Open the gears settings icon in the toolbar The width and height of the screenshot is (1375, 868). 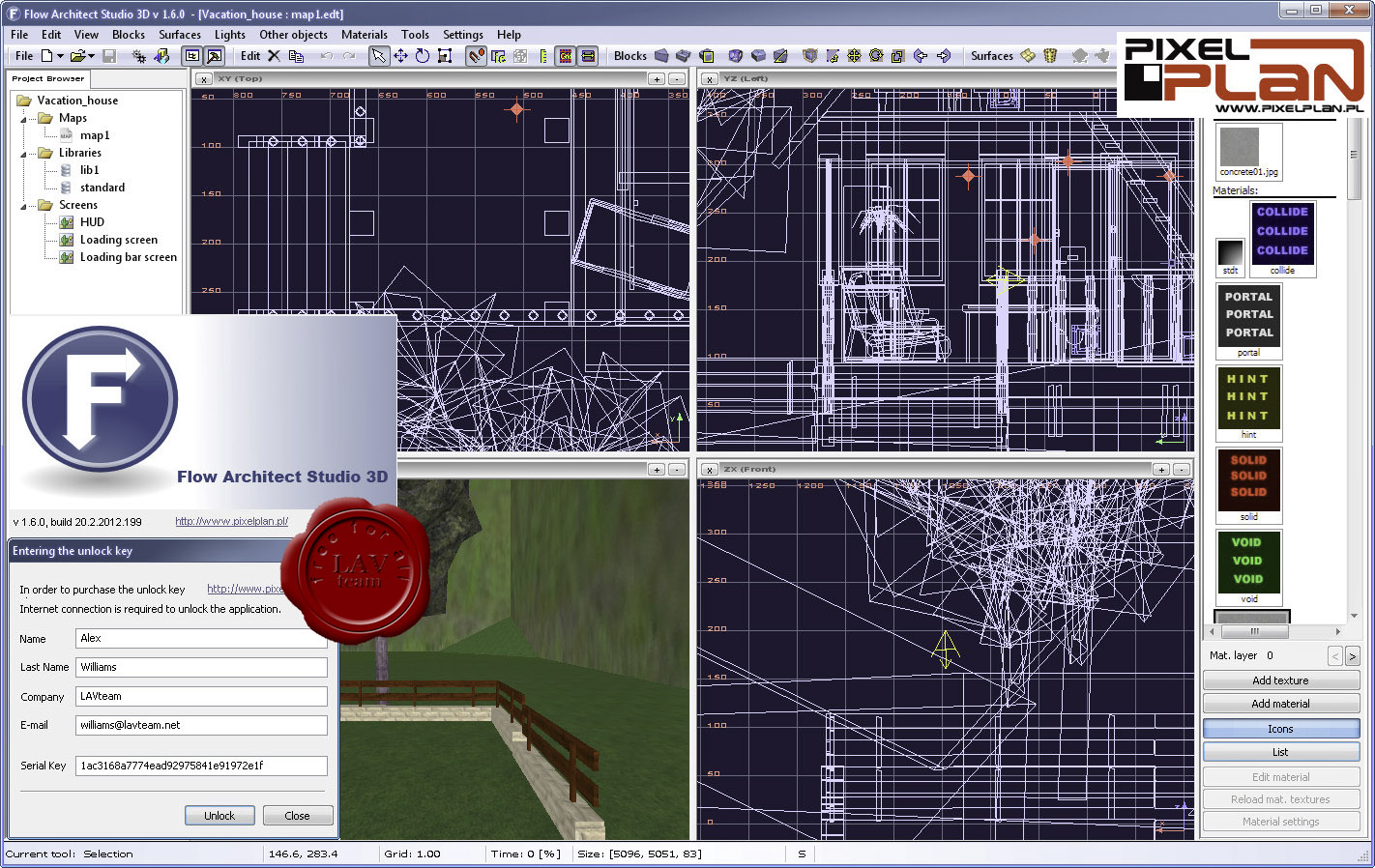click(139, 56)
